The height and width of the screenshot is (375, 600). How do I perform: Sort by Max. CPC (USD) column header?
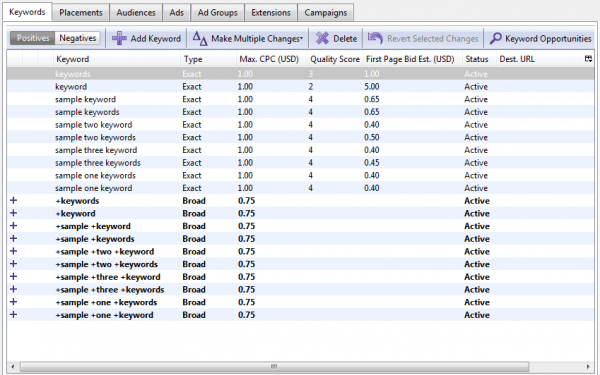pyautogui.click(x=272, y=59)
